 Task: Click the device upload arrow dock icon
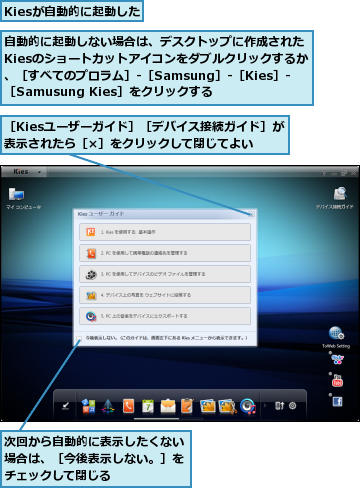click(279, 406)
